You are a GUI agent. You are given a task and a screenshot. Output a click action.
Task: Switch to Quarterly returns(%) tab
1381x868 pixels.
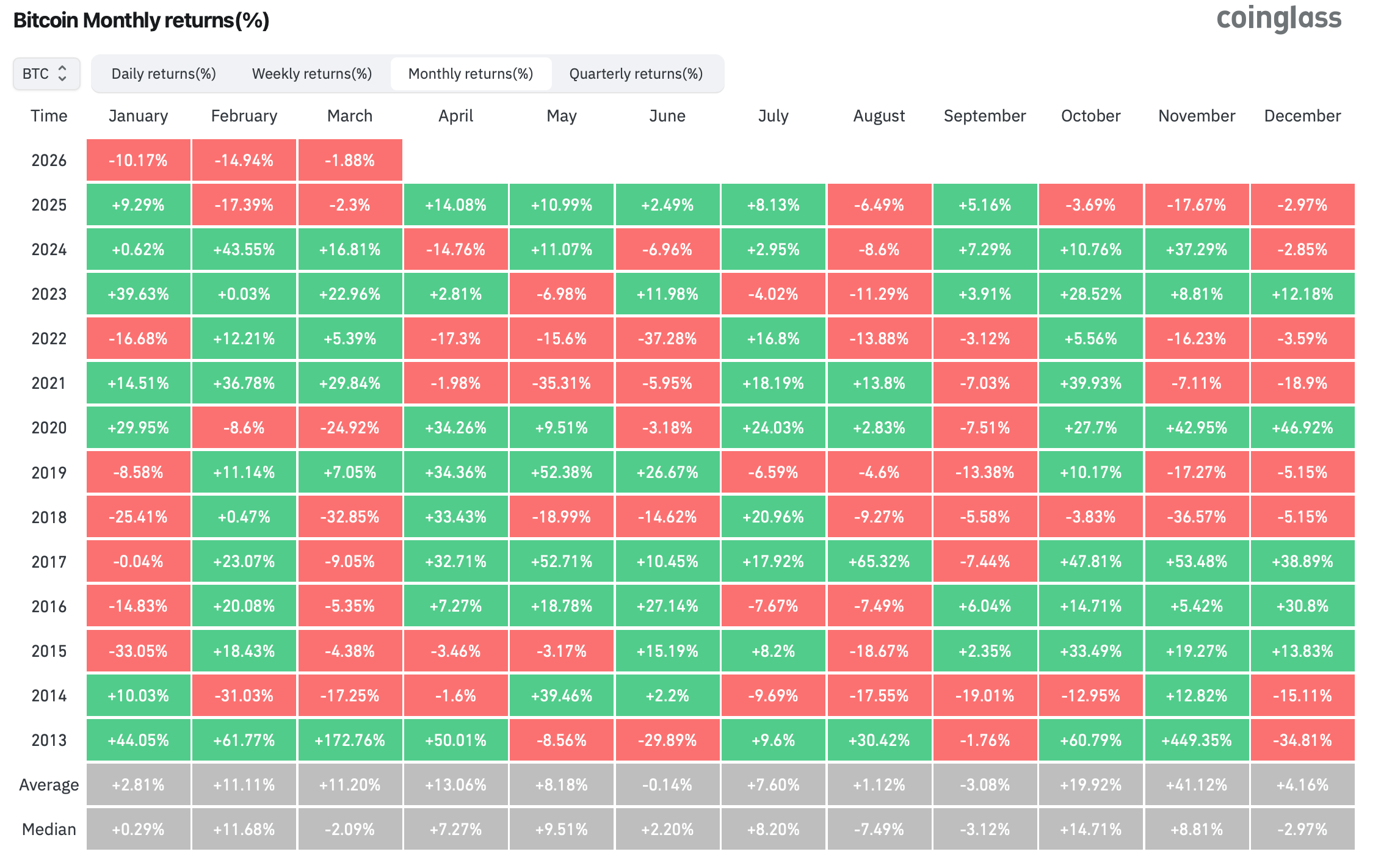tap(636, 74)
